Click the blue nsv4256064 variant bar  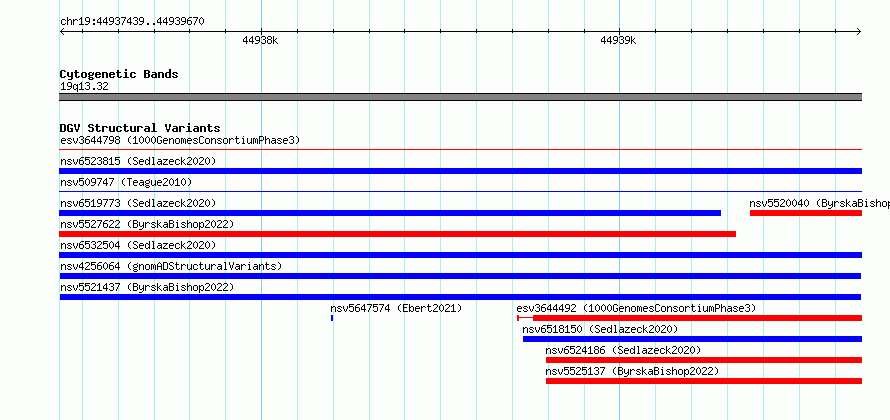coord(460,276)
